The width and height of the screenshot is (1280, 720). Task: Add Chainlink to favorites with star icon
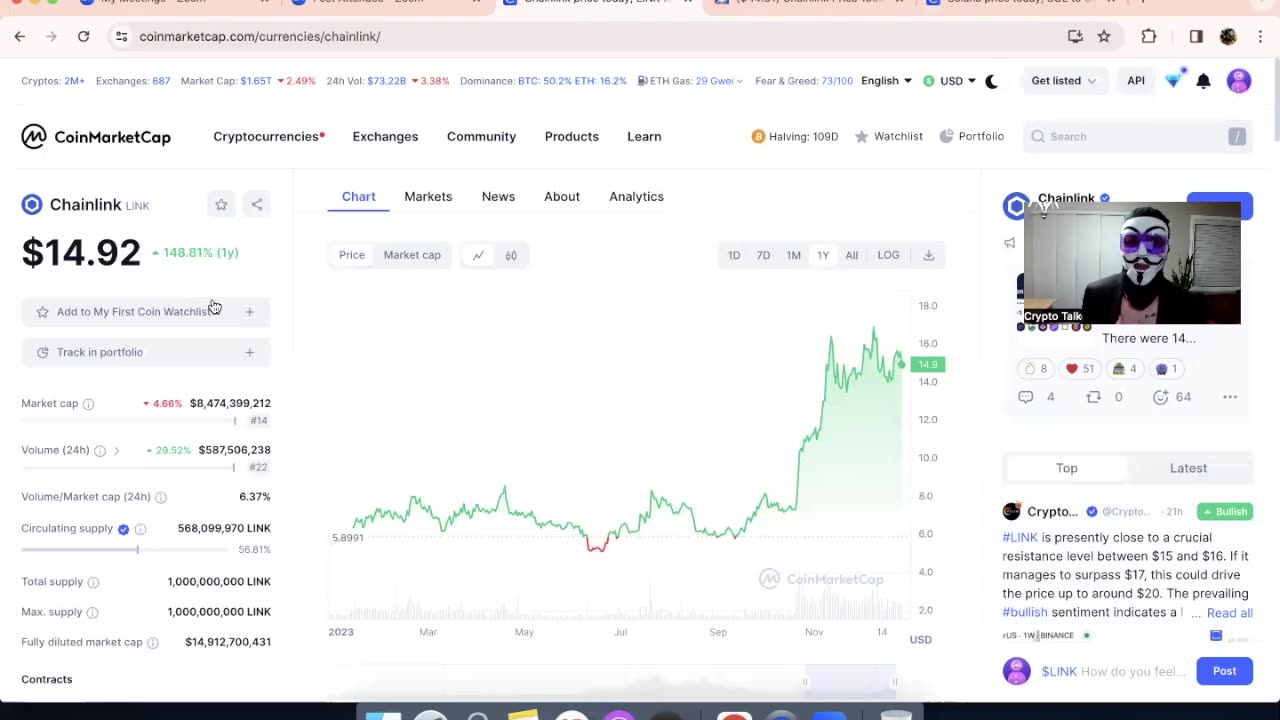[221, 205]
